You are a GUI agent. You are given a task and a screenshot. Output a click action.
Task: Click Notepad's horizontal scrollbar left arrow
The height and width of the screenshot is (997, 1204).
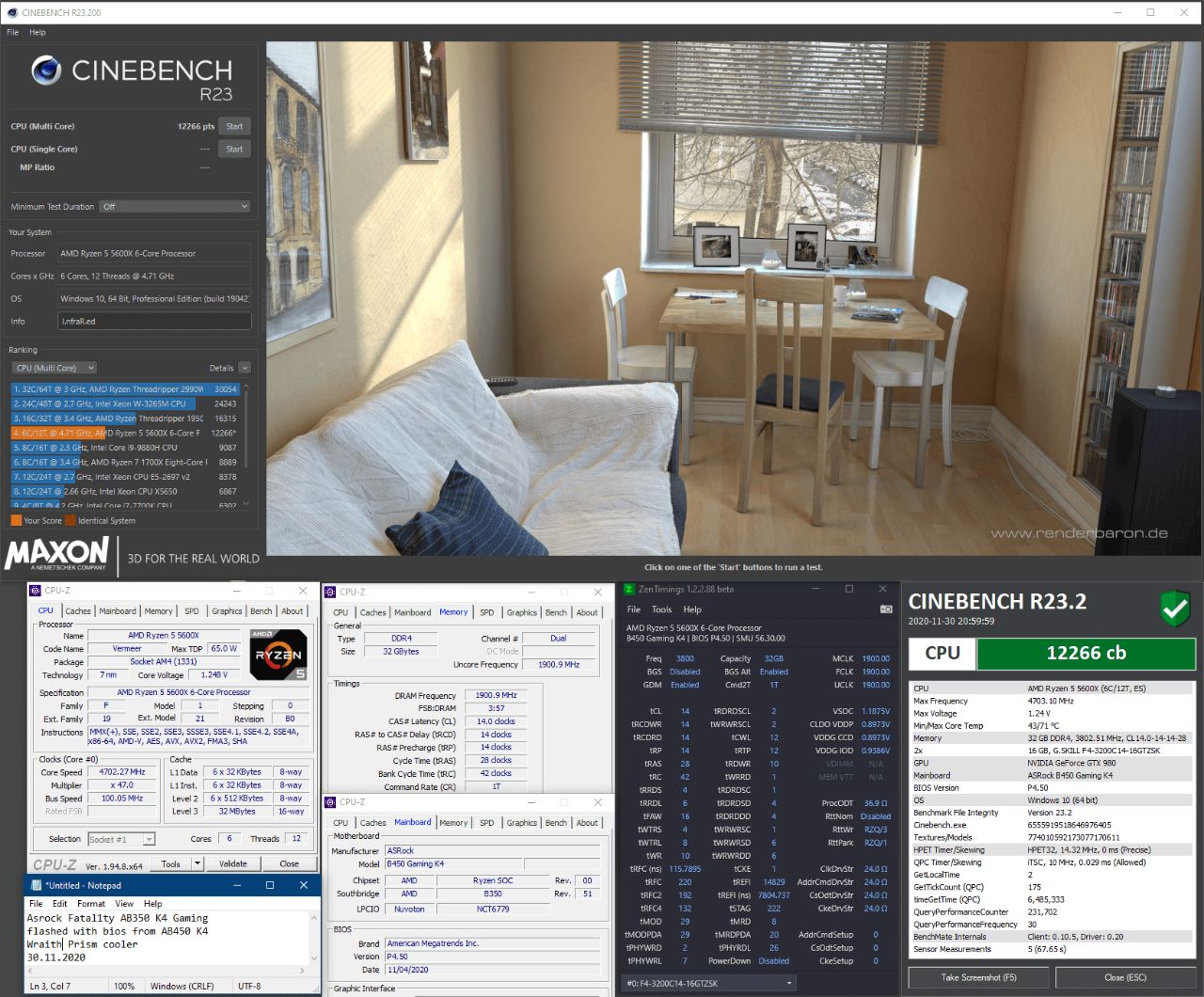coord(32,971)
